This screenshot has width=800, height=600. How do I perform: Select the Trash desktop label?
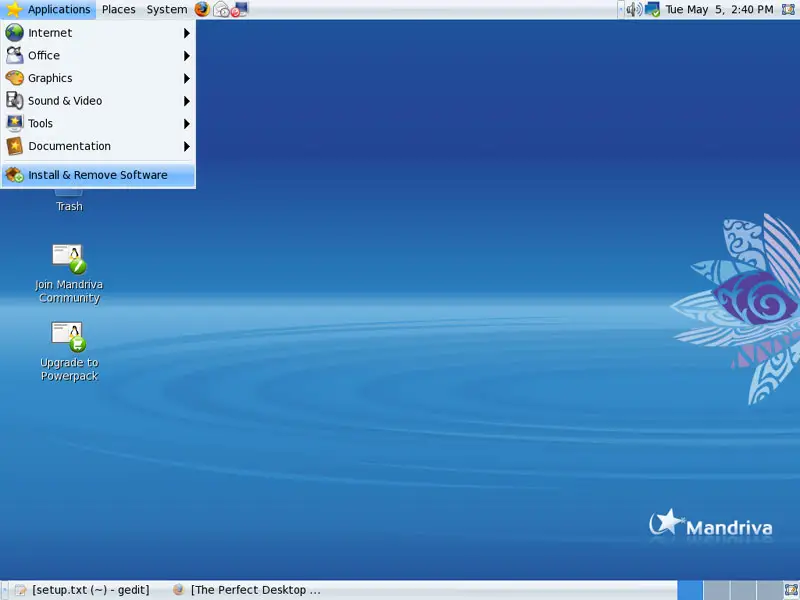(69, 206)
